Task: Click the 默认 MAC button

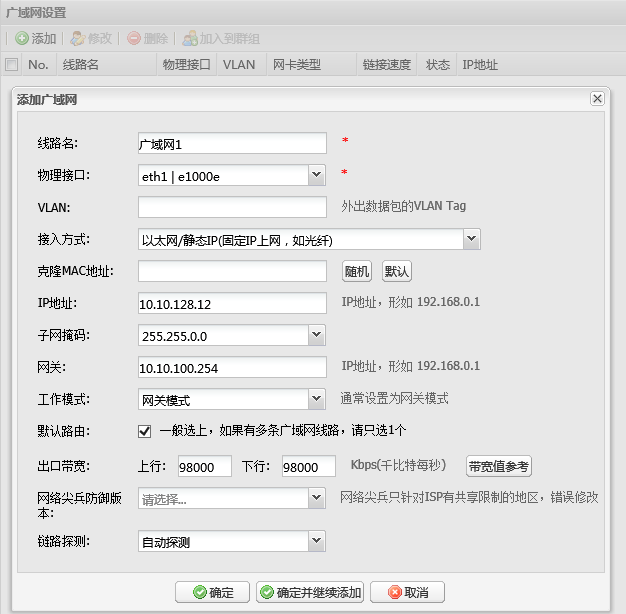Action: (397, 271)
